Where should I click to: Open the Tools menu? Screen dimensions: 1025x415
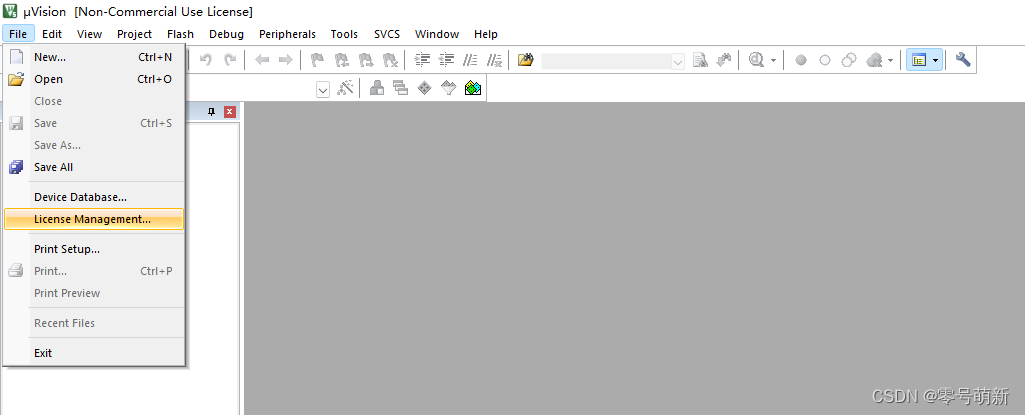click(344, 34)
